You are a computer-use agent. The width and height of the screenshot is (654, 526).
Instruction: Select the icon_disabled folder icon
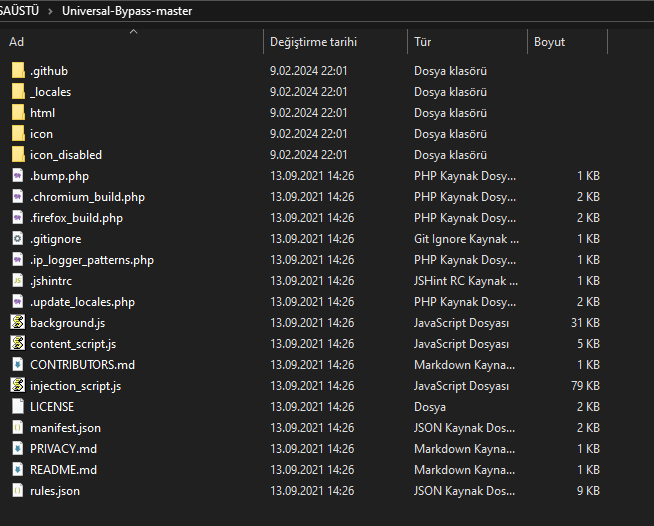point(17,155)
